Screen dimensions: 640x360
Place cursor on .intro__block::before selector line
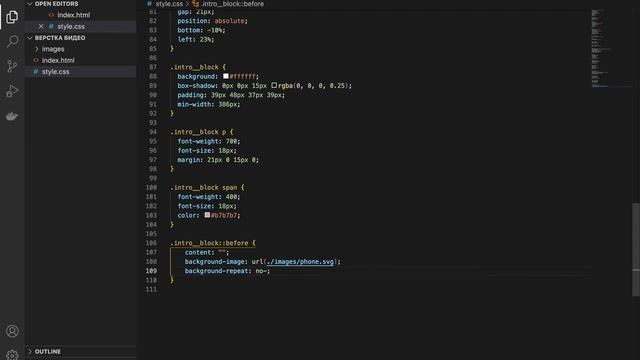(x=209, y=243)
